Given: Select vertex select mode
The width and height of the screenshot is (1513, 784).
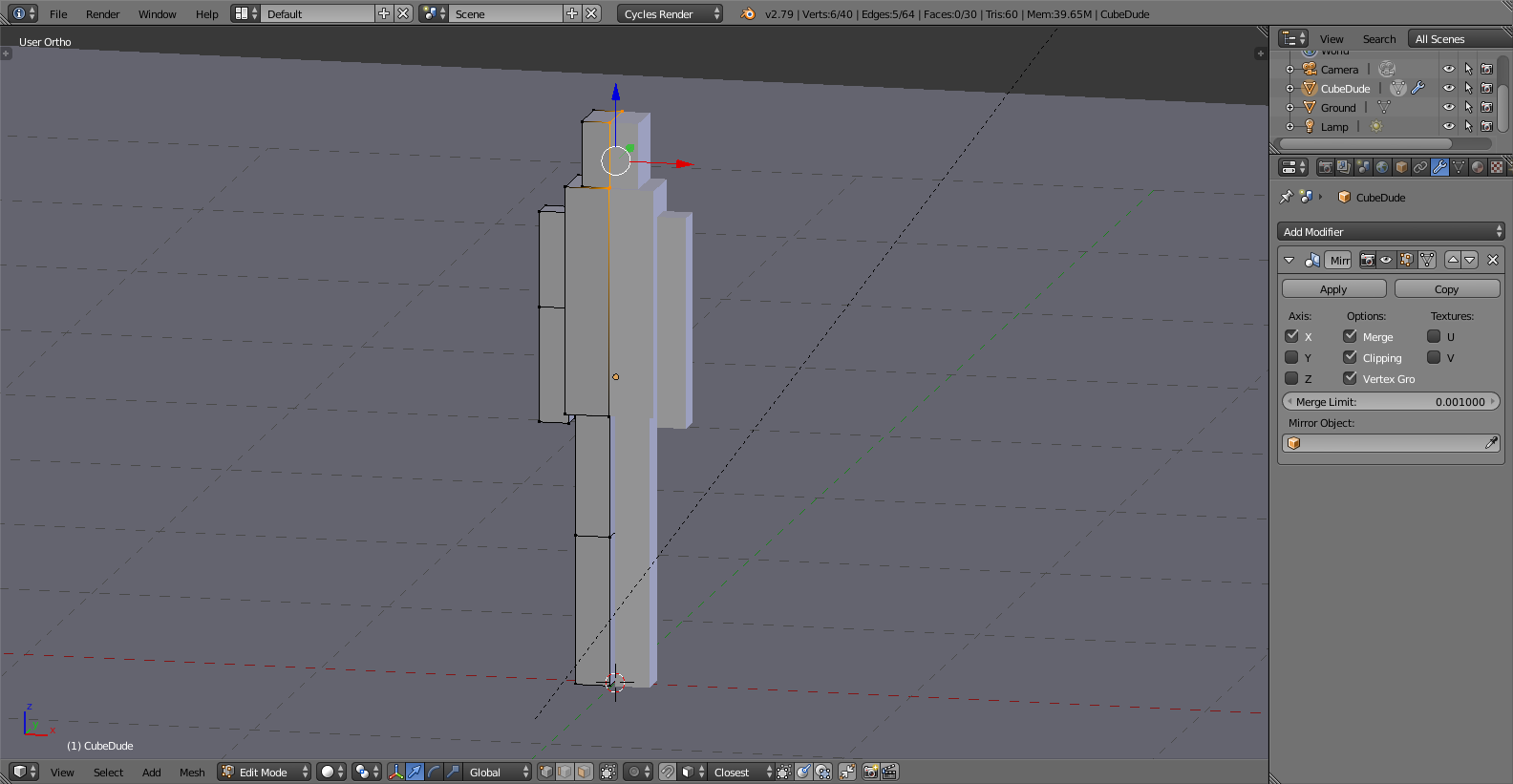Looking at the screenshot, I should 546,772.
